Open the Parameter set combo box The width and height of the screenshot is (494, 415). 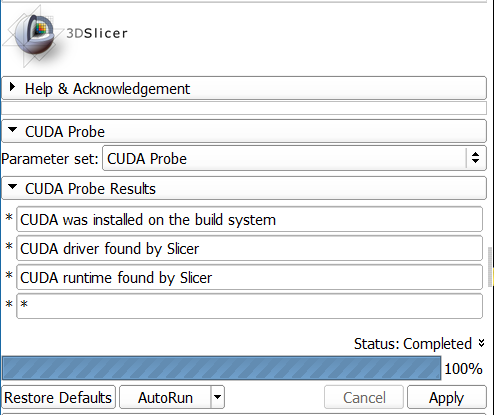(x=294, y=158)
